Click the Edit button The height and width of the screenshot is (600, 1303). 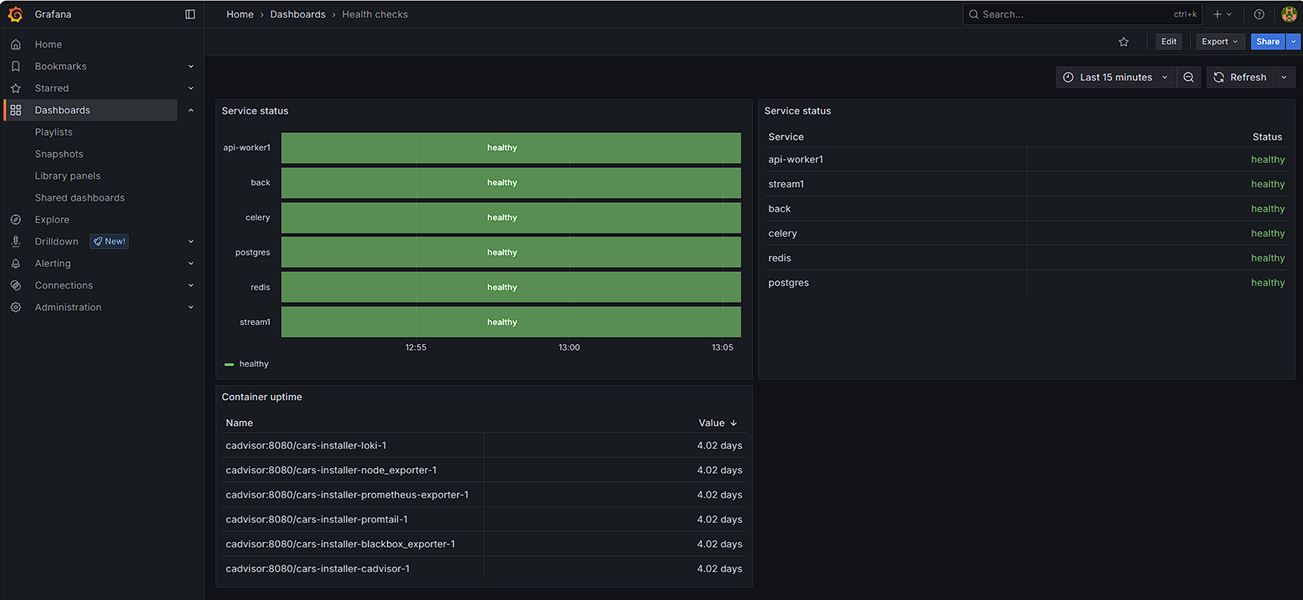1168,41
